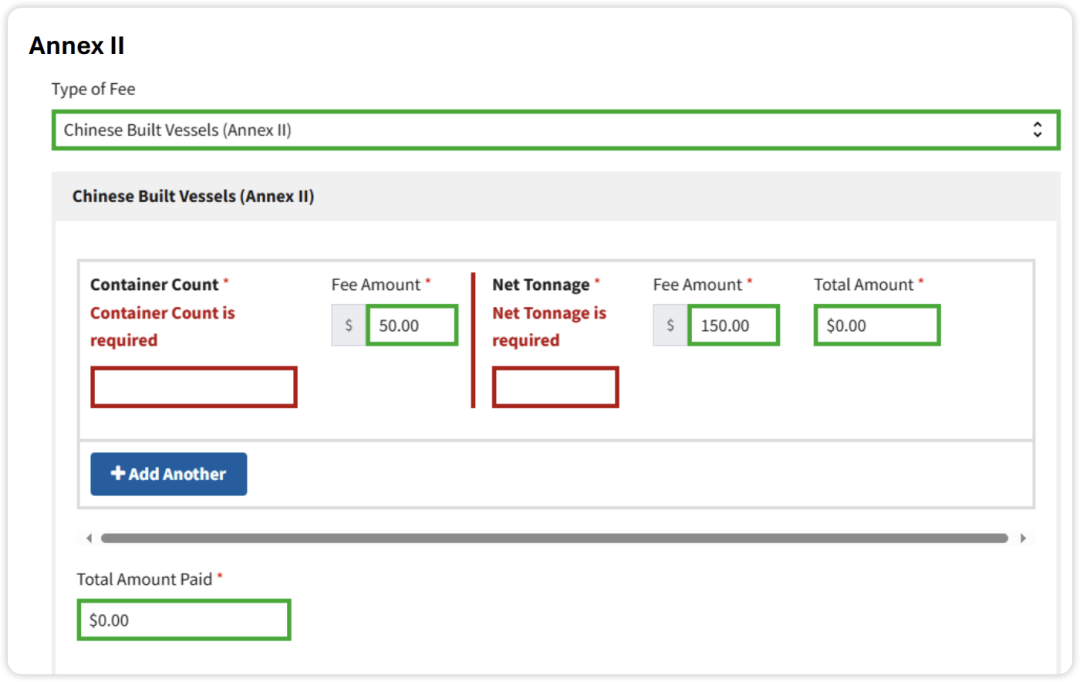
Task: Click the horizontal scrollbar right arrow
Action: tap(1022, 538)
